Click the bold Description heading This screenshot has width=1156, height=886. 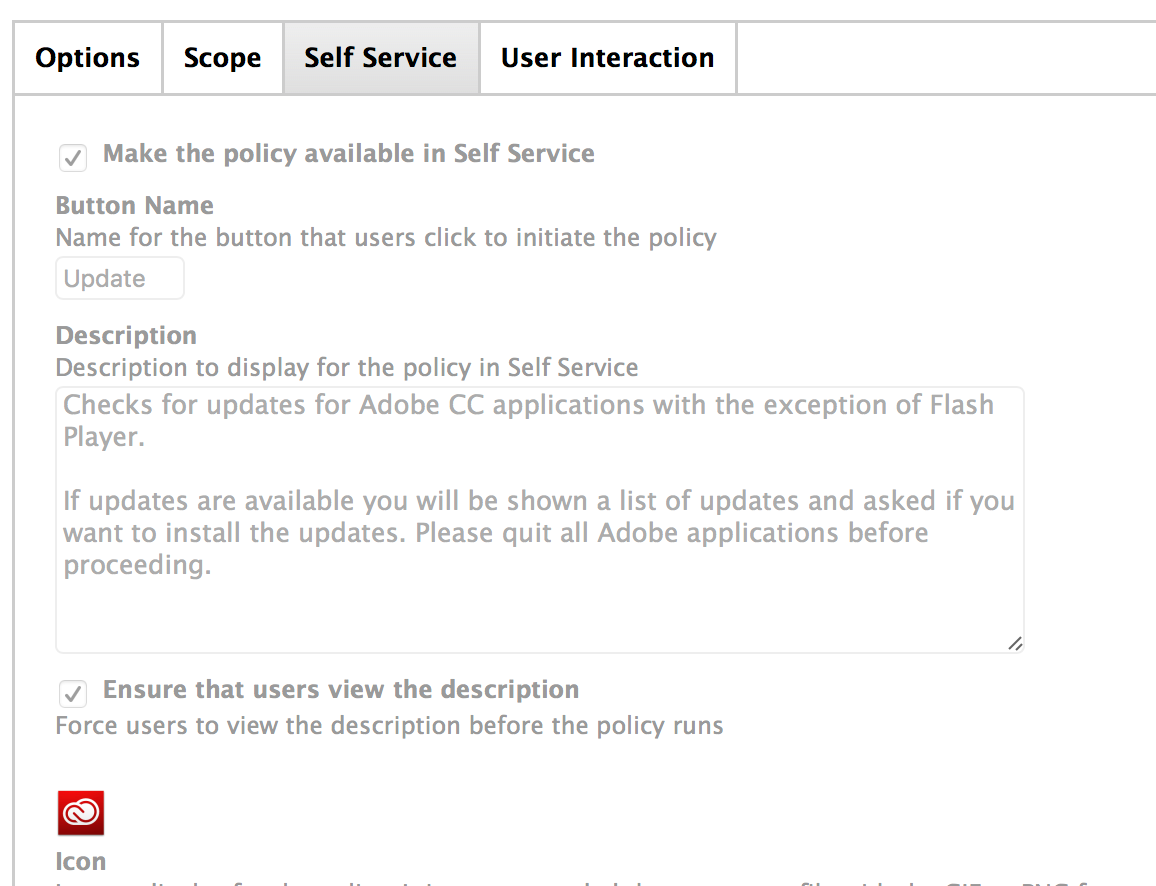point(126,335)
